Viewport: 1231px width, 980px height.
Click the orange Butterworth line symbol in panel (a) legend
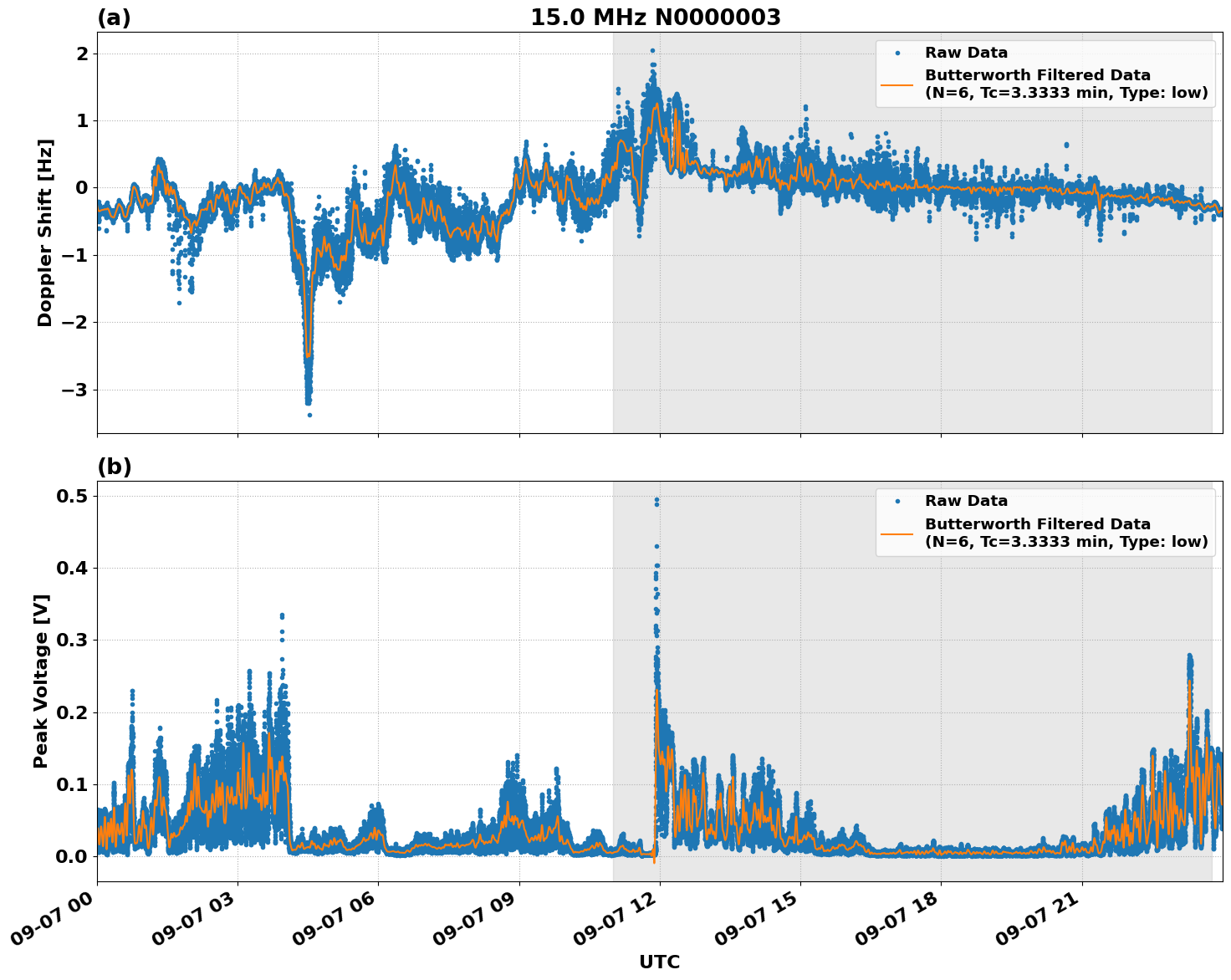point(897,87)
